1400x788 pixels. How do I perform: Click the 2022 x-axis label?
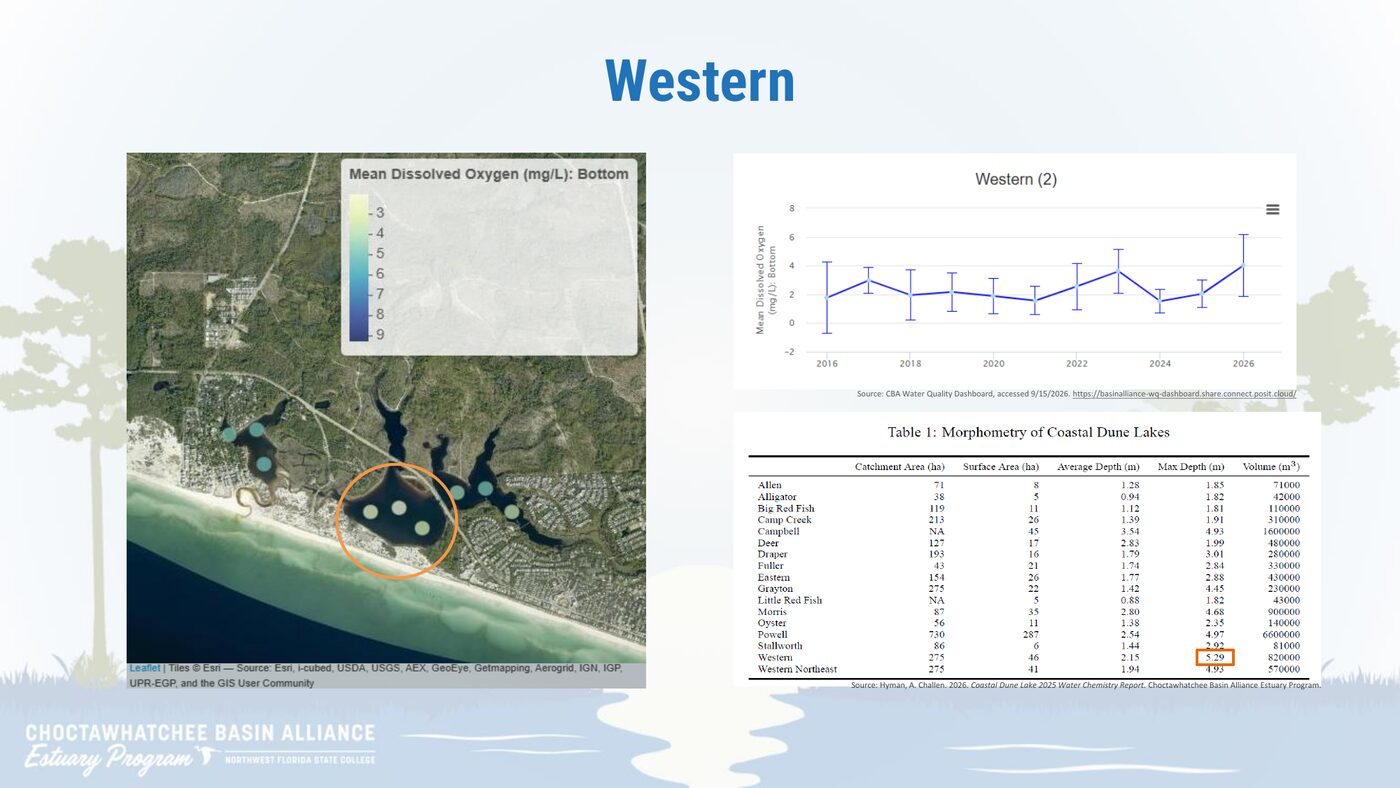point(1076,363)
